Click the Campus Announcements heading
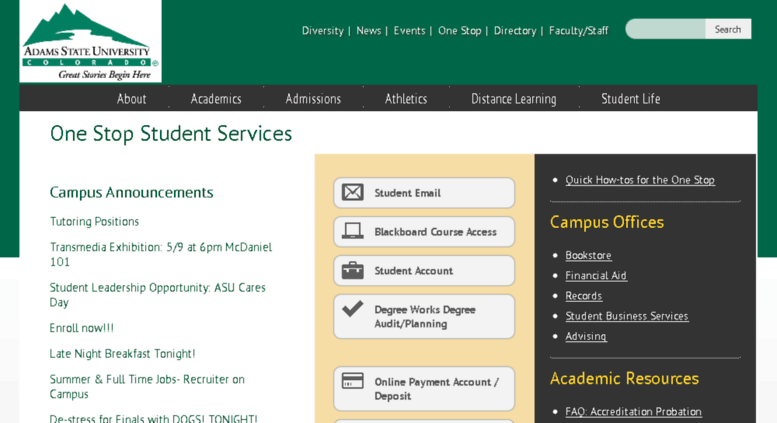Image resolution: width=777 pixels, height=423 pixels. point(131,192)
